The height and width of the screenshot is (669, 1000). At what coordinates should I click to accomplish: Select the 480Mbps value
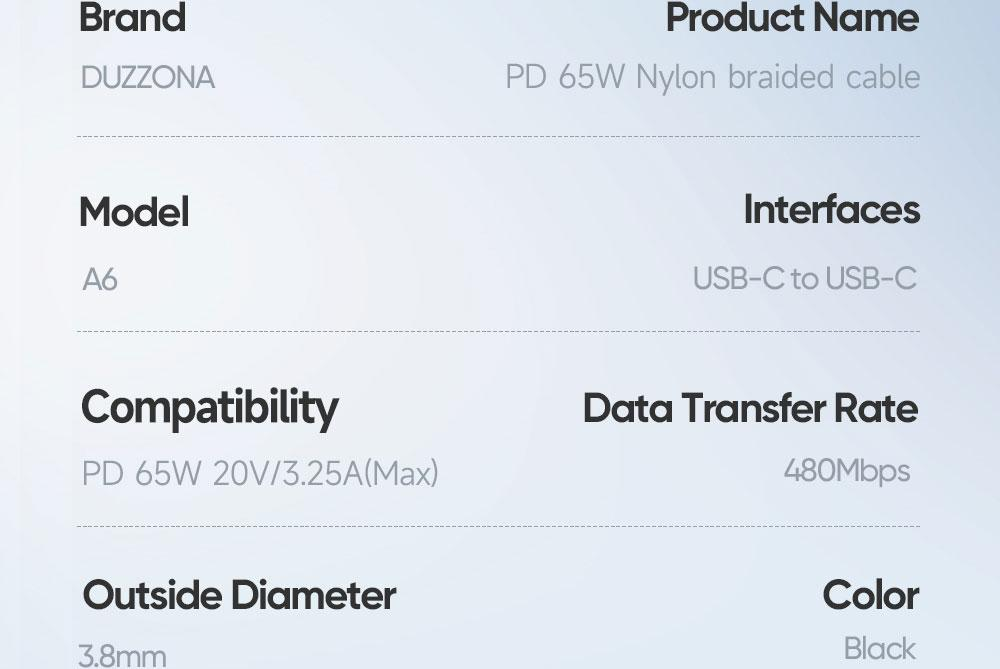846,470
